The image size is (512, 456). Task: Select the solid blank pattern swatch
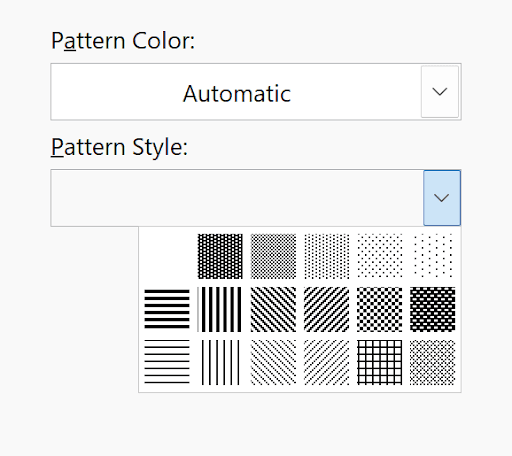click(167, 256)
